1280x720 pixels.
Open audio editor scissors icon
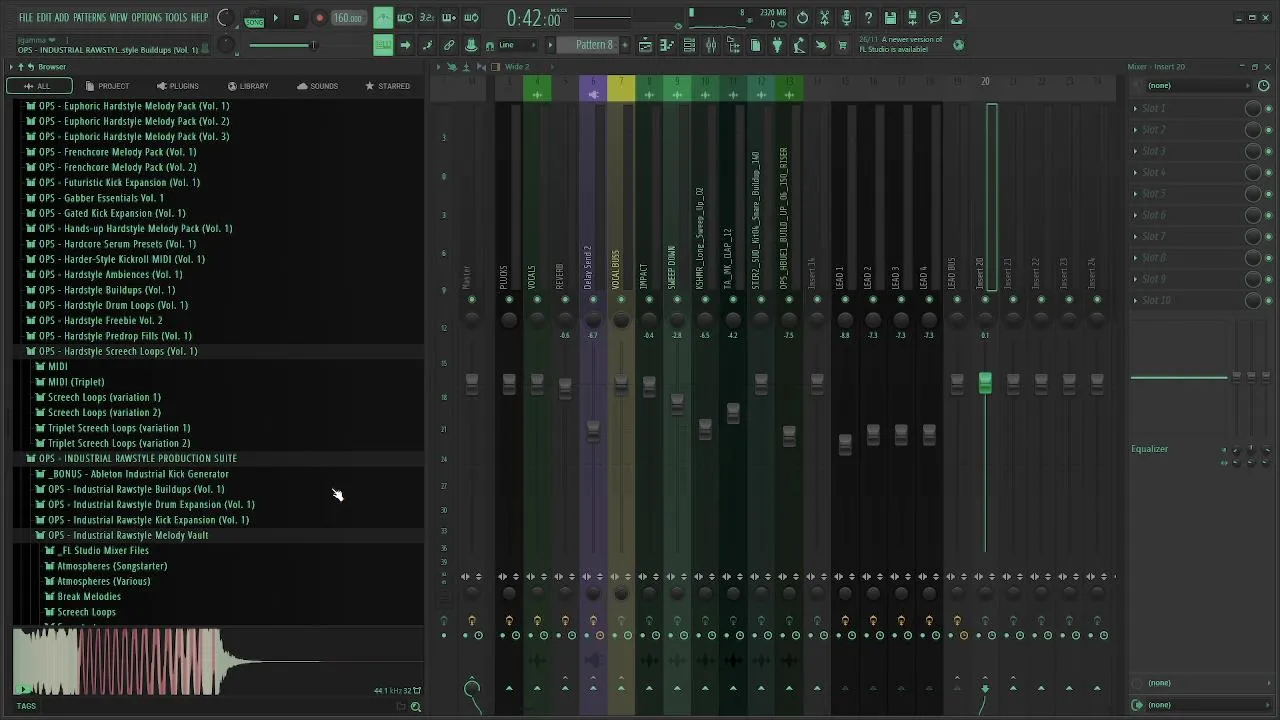[x=824, y=17]
